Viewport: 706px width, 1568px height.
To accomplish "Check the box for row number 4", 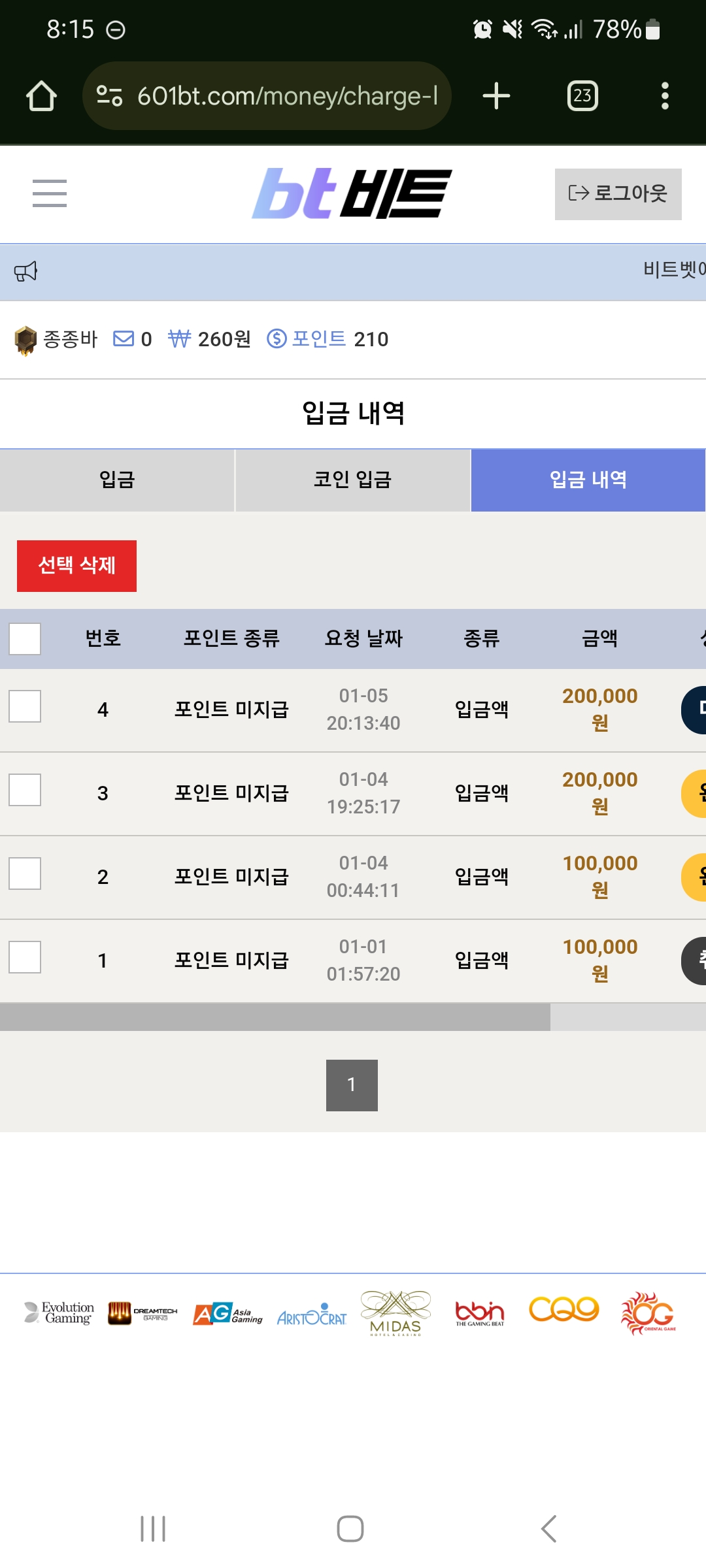I will point(25,706).
